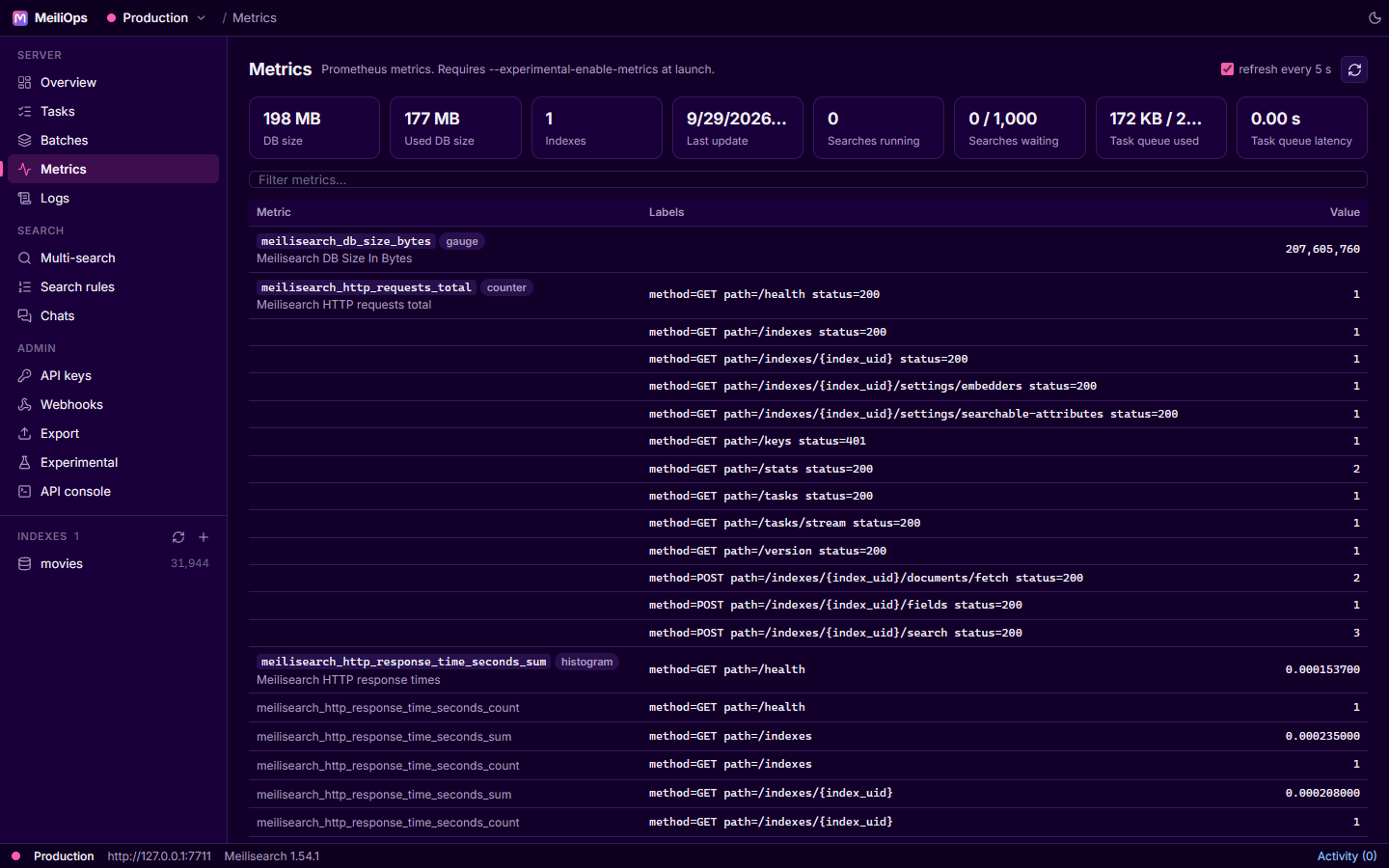The height and width of the screenshot is (868, 1389).
Task: Click the Searches waiting card
Action: click(x=1020, y=127)
